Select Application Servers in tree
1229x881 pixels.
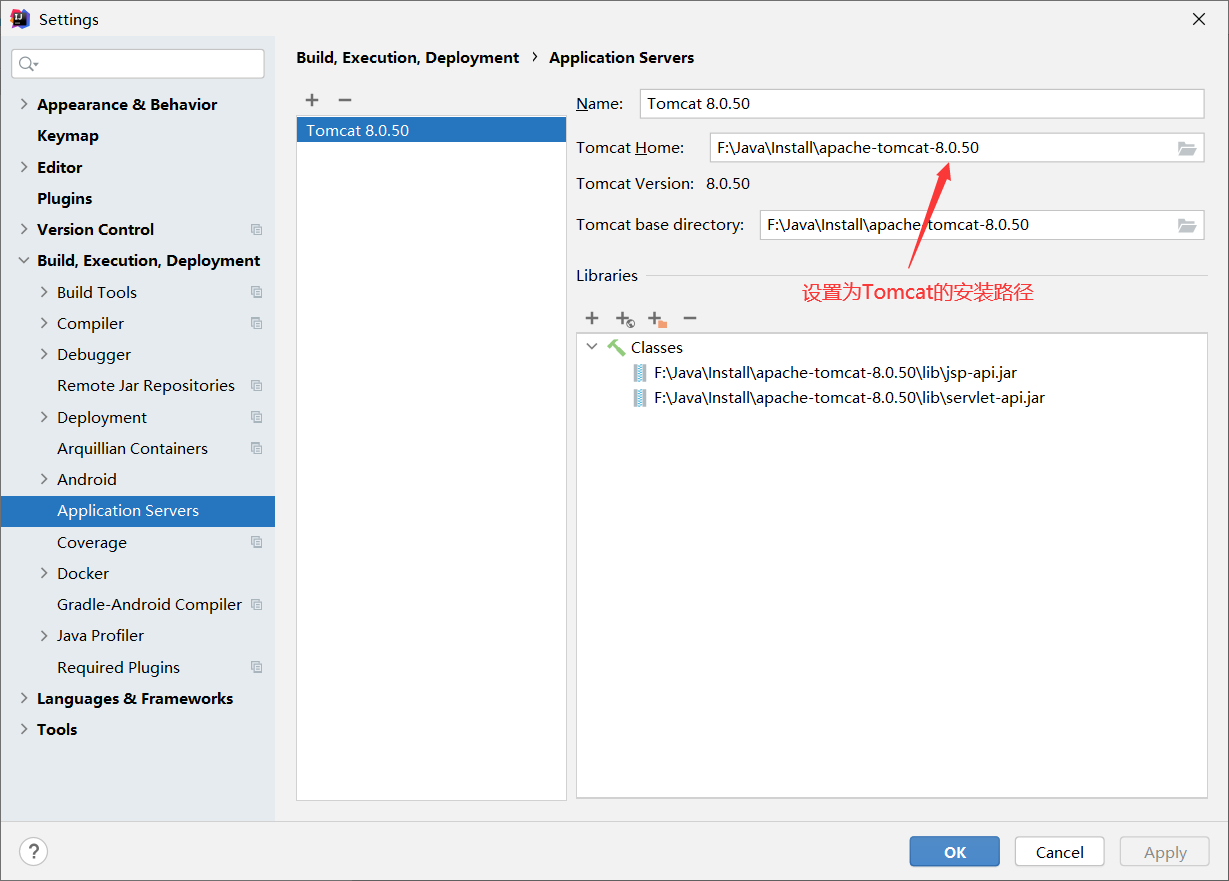click(138, 511)
